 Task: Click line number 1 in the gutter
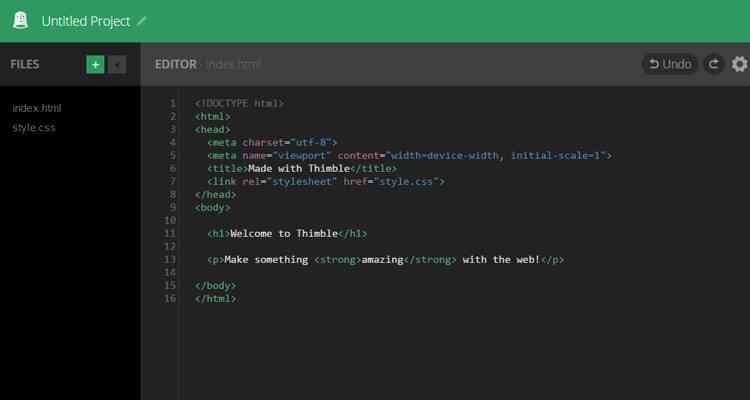[173, 103]
